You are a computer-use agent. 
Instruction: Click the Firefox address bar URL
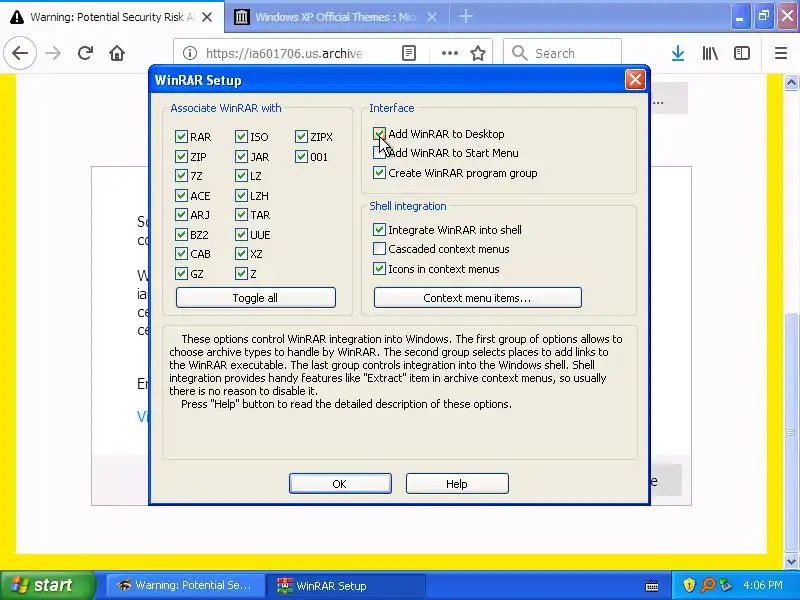coord(284,53)
